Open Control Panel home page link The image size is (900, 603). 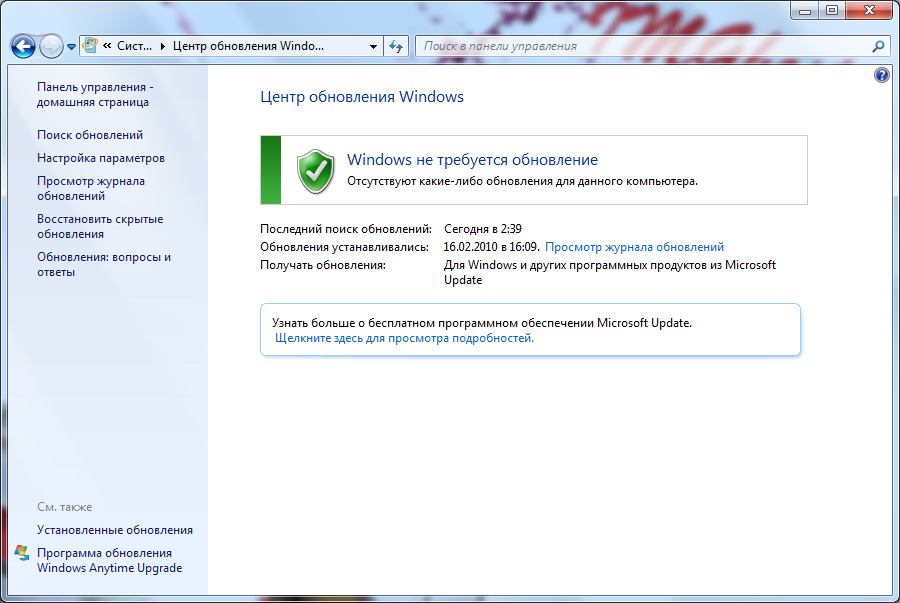pos(95,95)
